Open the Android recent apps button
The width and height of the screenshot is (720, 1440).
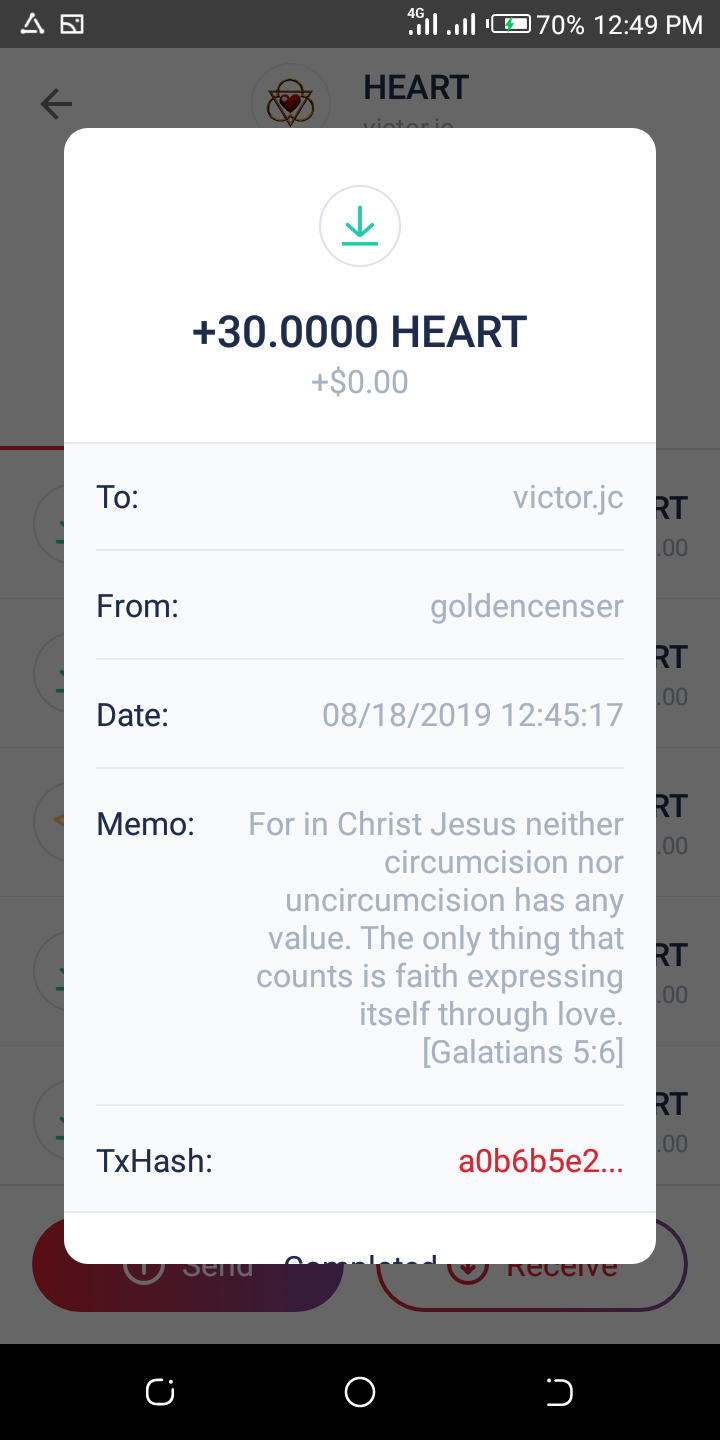[x=160, y=1392]
